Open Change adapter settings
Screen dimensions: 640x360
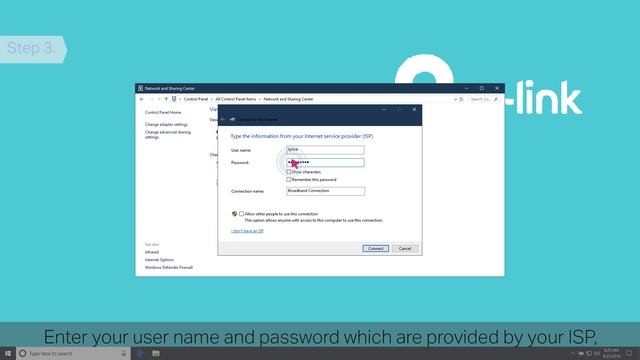tap(166, 124)
